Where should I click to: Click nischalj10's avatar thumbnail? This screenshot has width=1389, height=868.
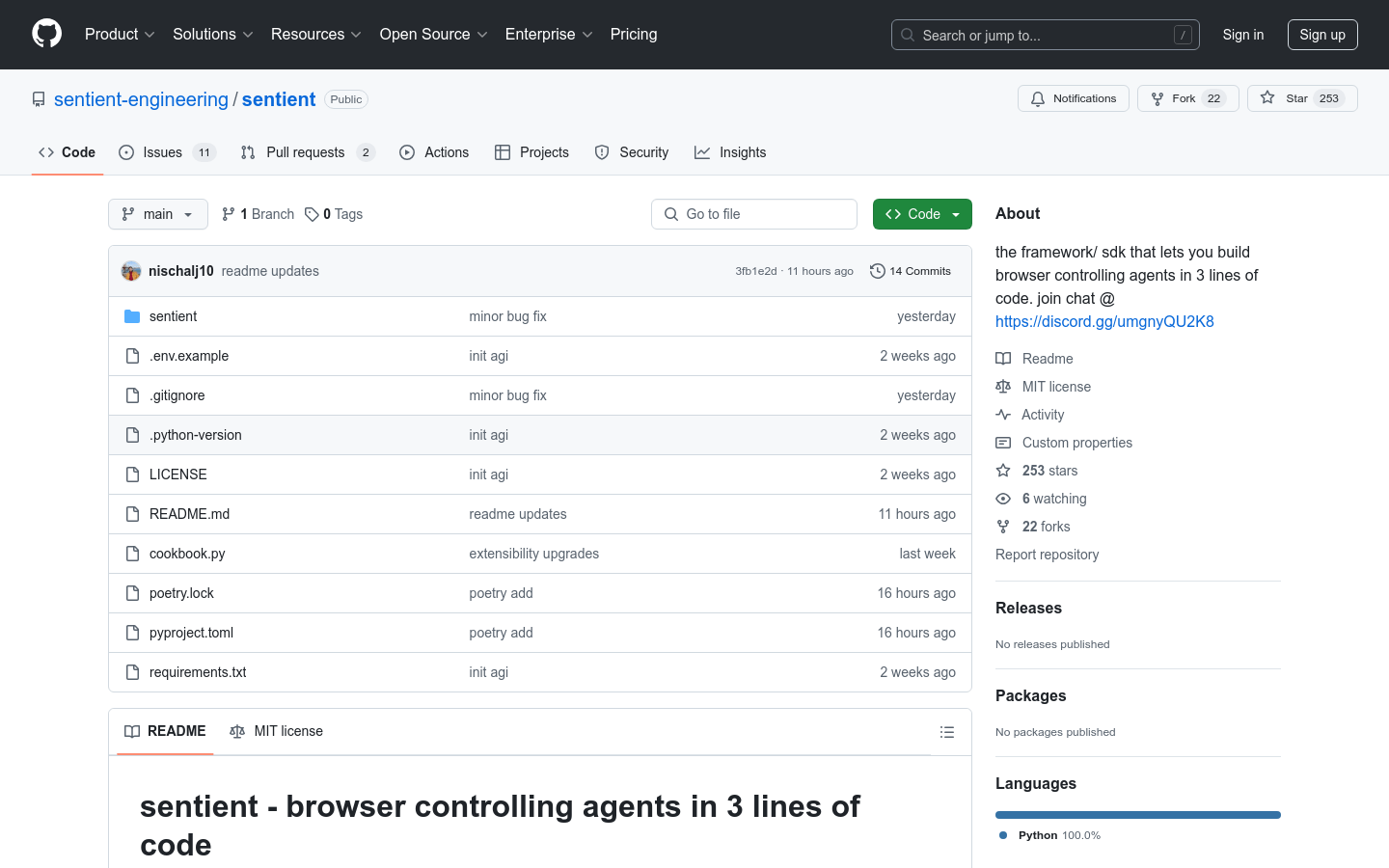[131, 271]
